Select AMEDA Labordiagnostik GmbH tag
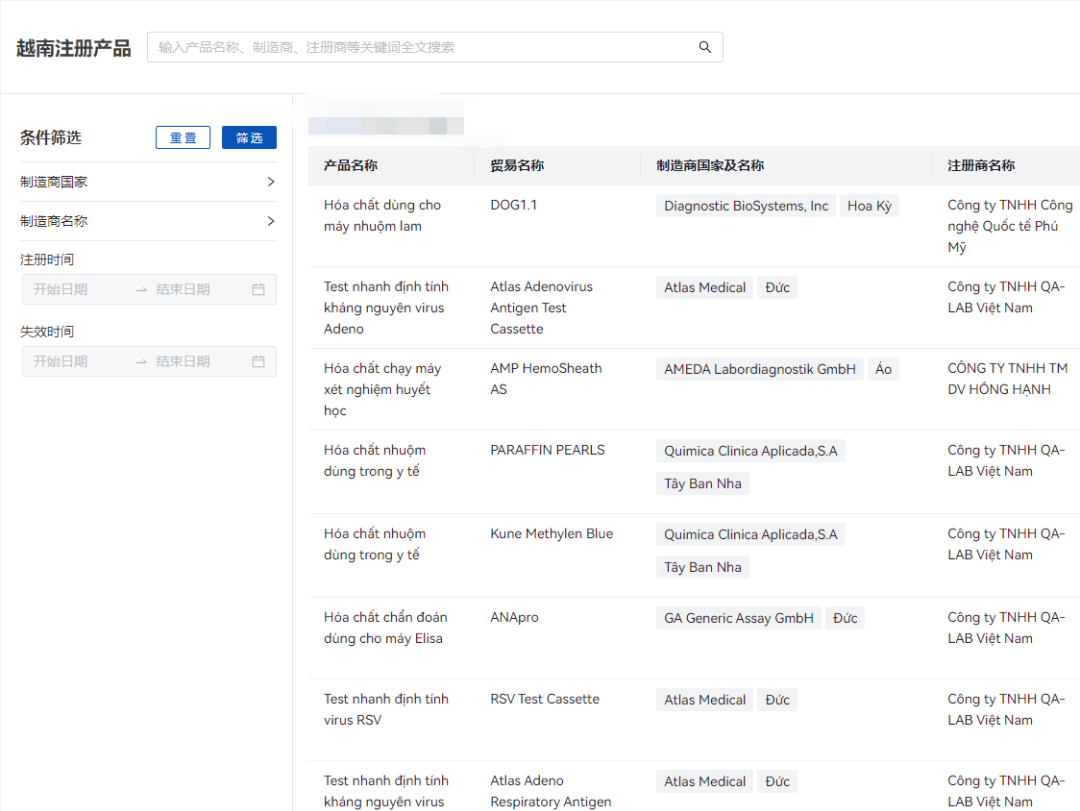The image size is (1080, 811). click(760, 369)
